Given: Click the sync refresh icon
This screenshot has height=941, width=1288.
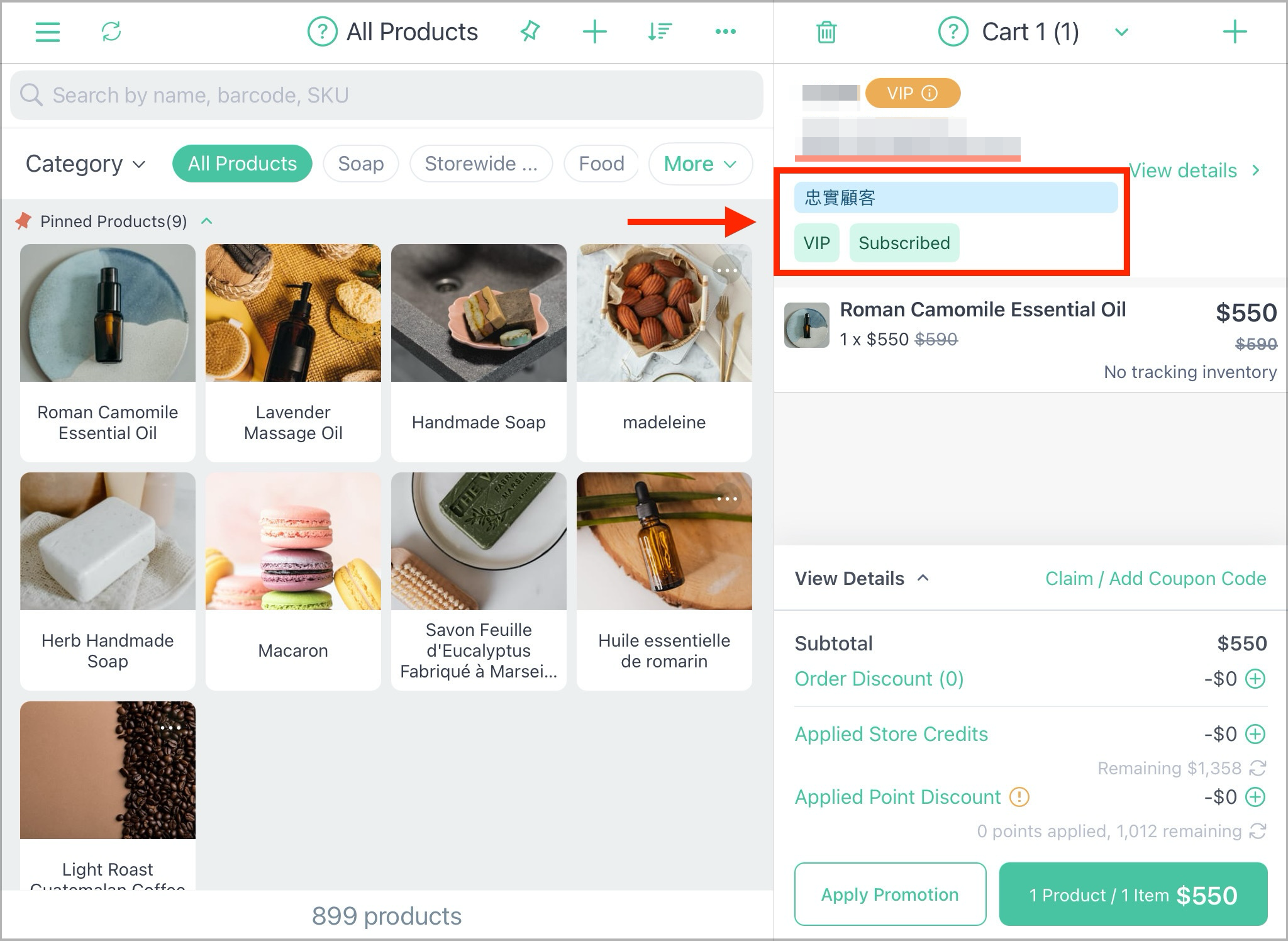Looking at the screenshot, I should pyautogui.click(x=111, y=31).
